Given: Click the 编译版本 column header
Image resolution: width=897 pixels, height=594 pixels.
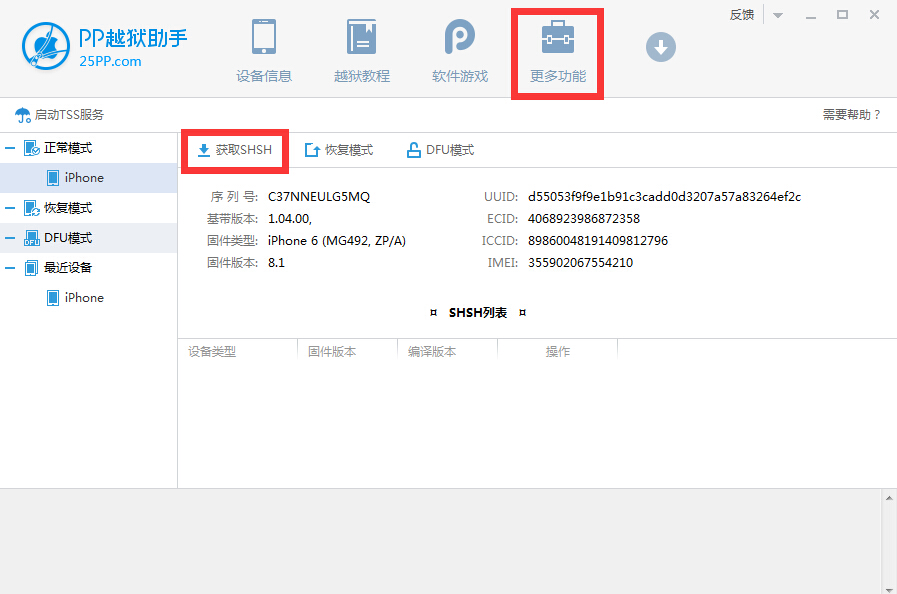Looking at the screenshot, I should coord(447,351).
